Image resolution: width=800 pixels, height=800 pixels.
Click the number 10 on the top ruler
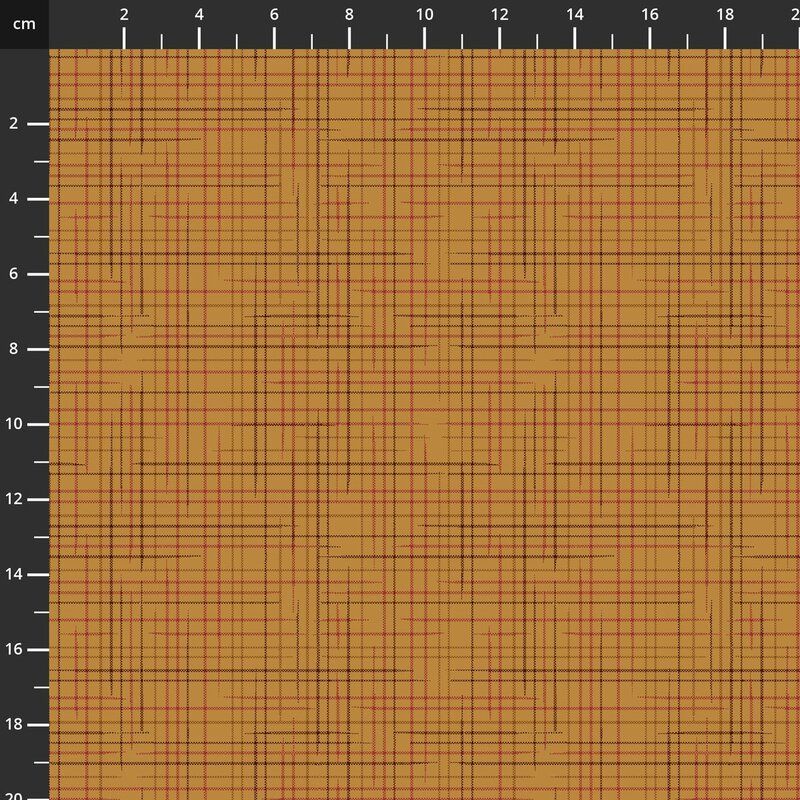click(422, 16)
